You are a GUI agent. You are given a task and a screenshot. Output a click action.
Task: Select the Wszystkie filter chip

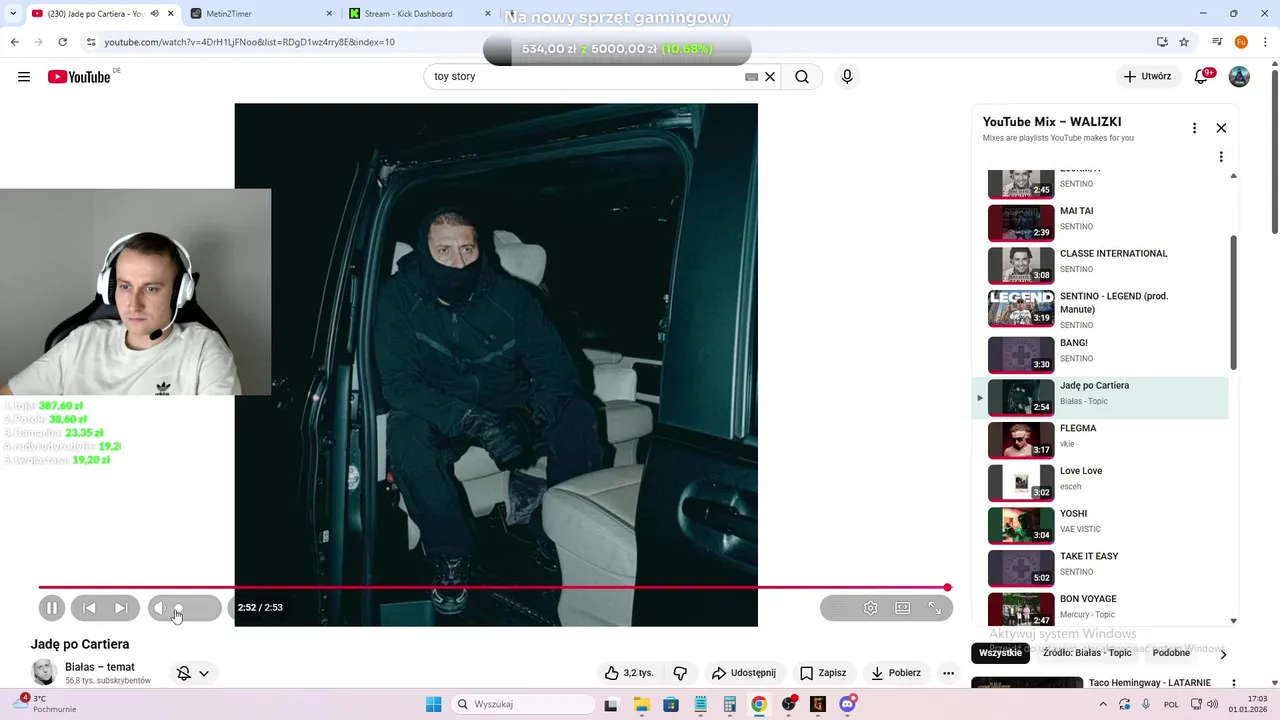click(1000, 653)
